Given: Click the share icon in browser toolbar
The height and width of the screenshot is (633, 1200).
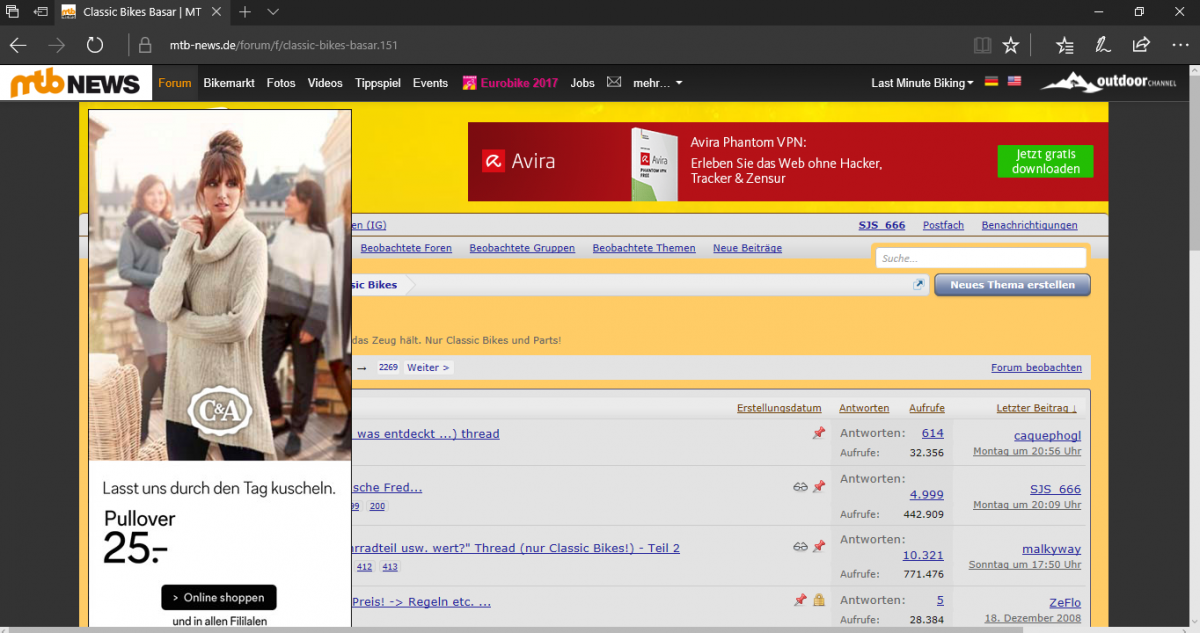Looking at the screenshot, I should click(x=1140, y=45).
